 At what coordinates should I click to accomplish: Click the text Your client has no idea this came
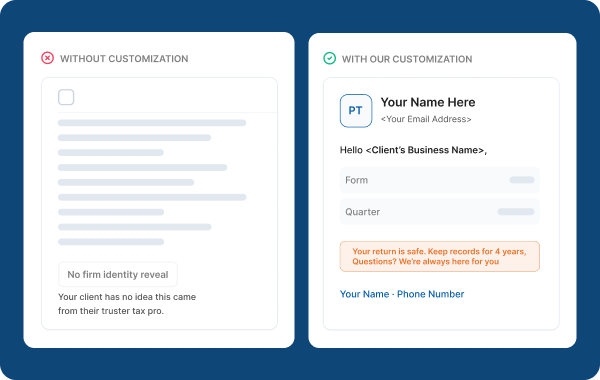[x=127, y=297]
